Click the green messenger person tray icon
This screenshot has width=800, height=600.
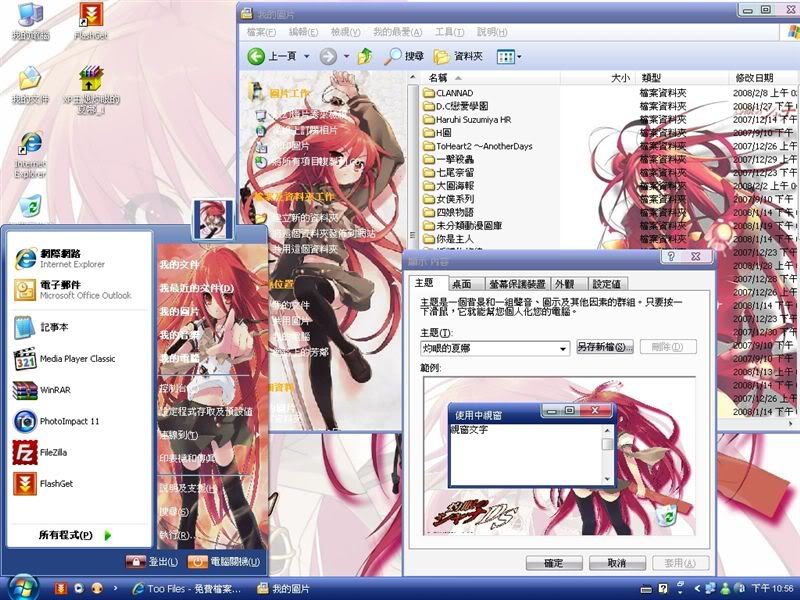(725, 589)
